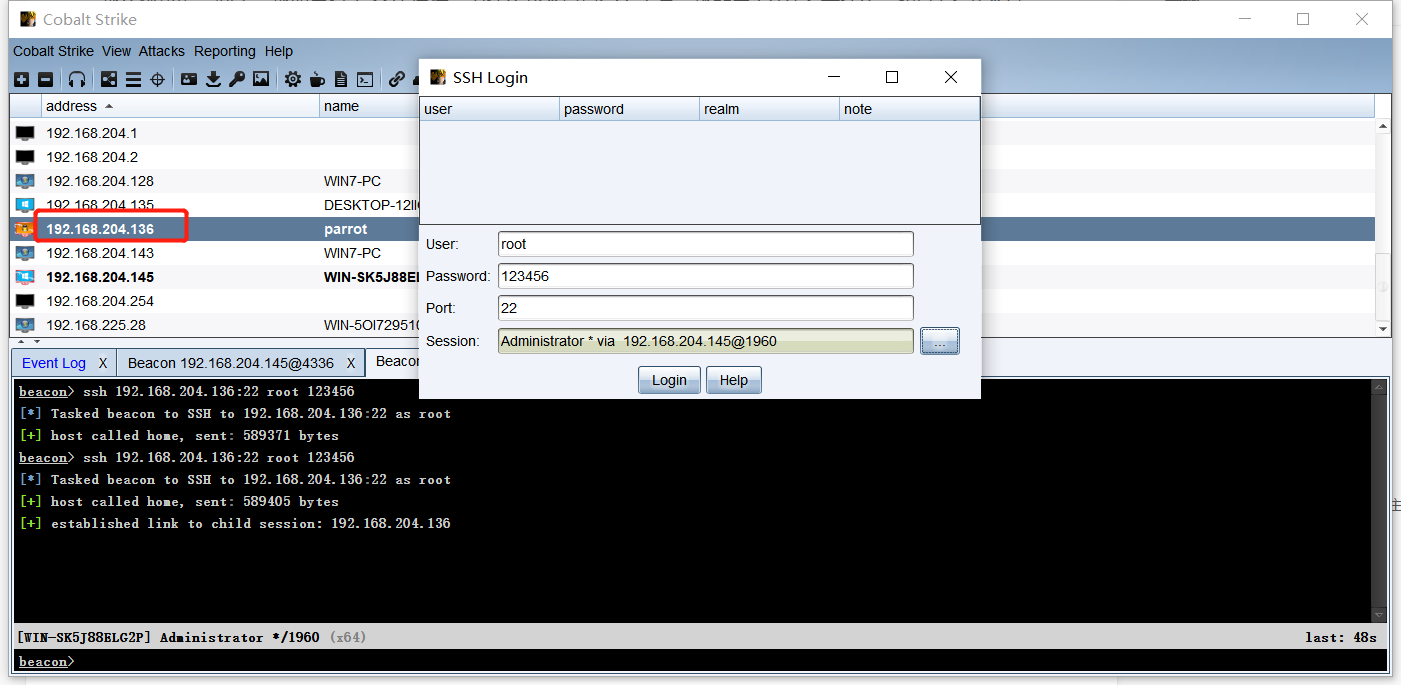Click beacon console scrollbar up arrow

coord(1380,387)
